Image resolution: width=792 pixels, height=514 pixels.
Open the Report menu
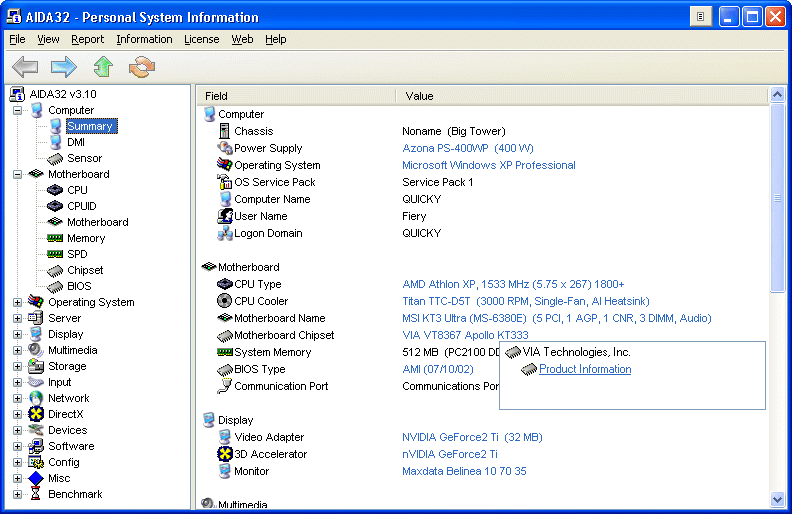point(87,39)
